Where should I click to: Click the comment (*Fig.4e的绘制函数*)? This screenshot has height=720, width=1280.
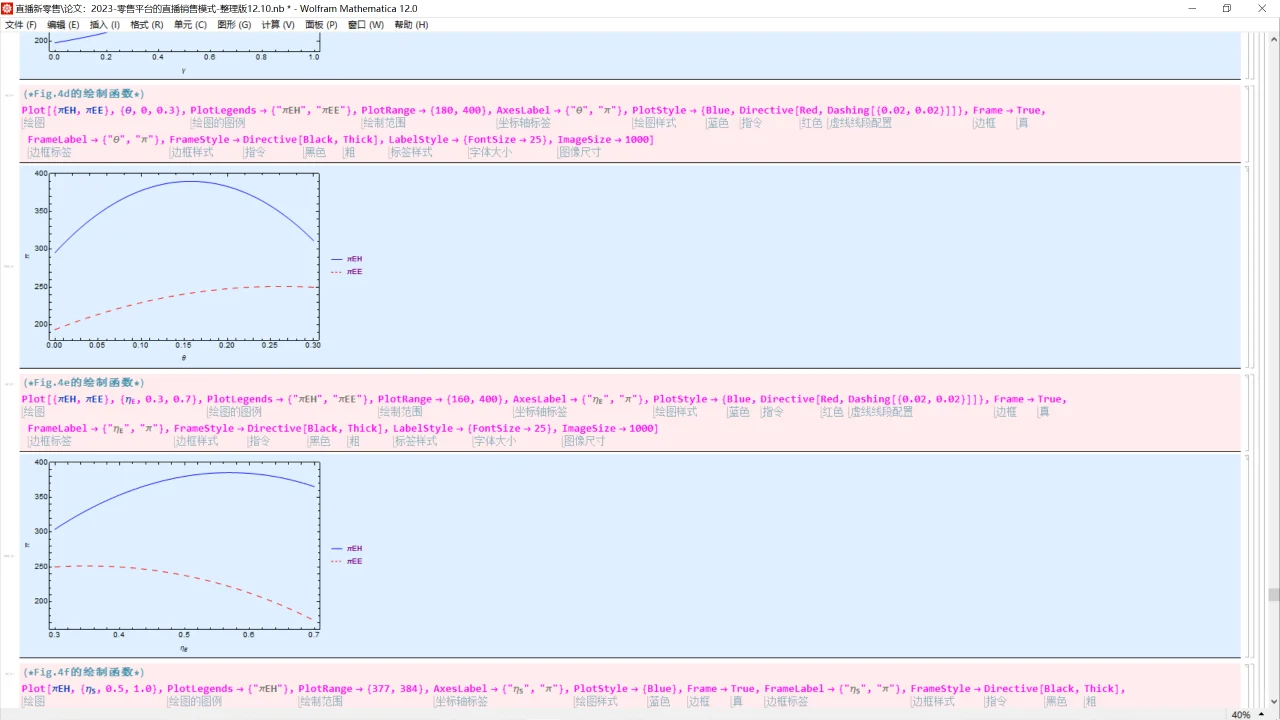click(x=84, y=383)
